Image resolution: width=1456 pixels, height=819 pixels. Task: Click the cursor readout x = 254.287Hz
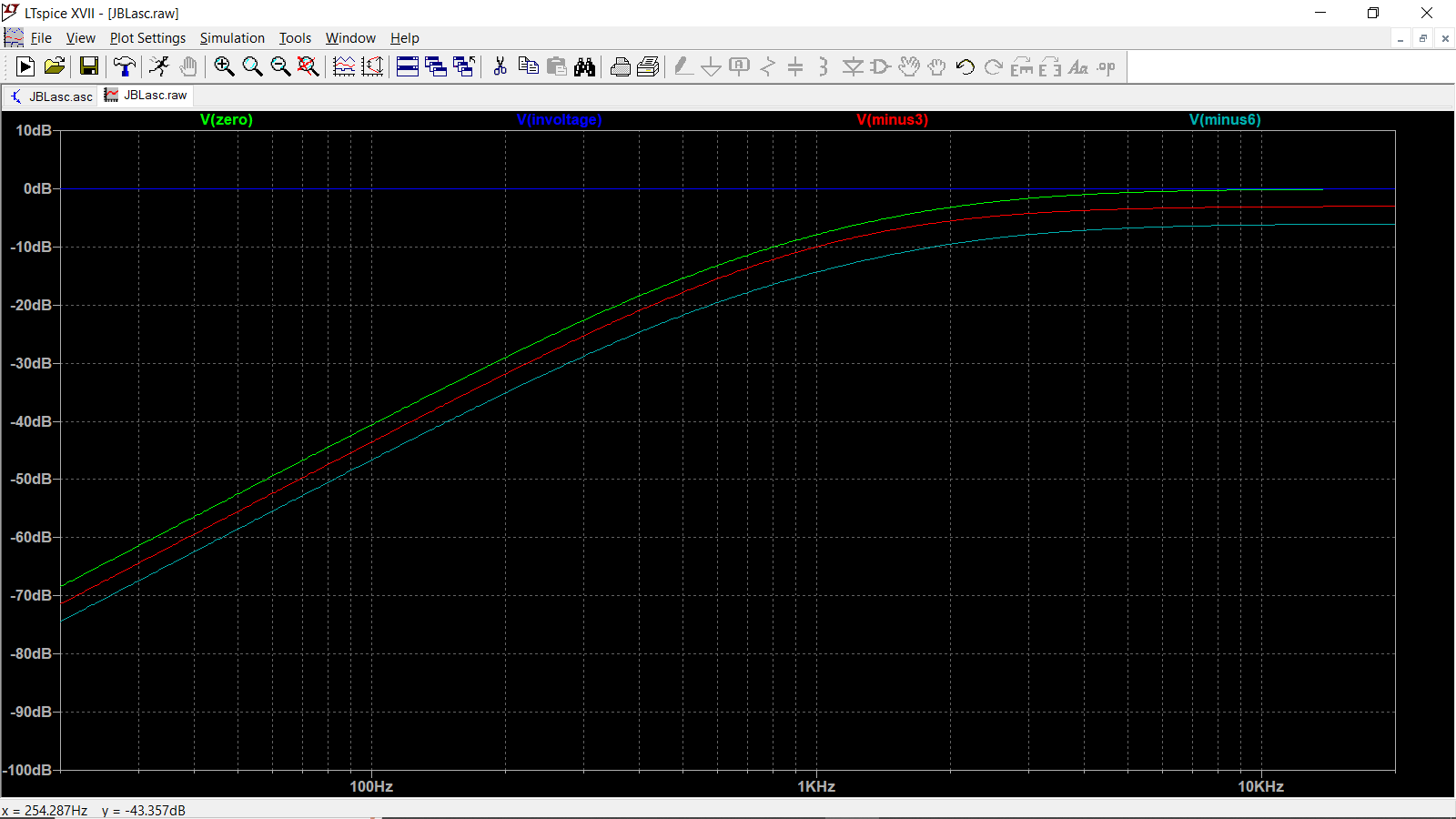click(45, 810)
